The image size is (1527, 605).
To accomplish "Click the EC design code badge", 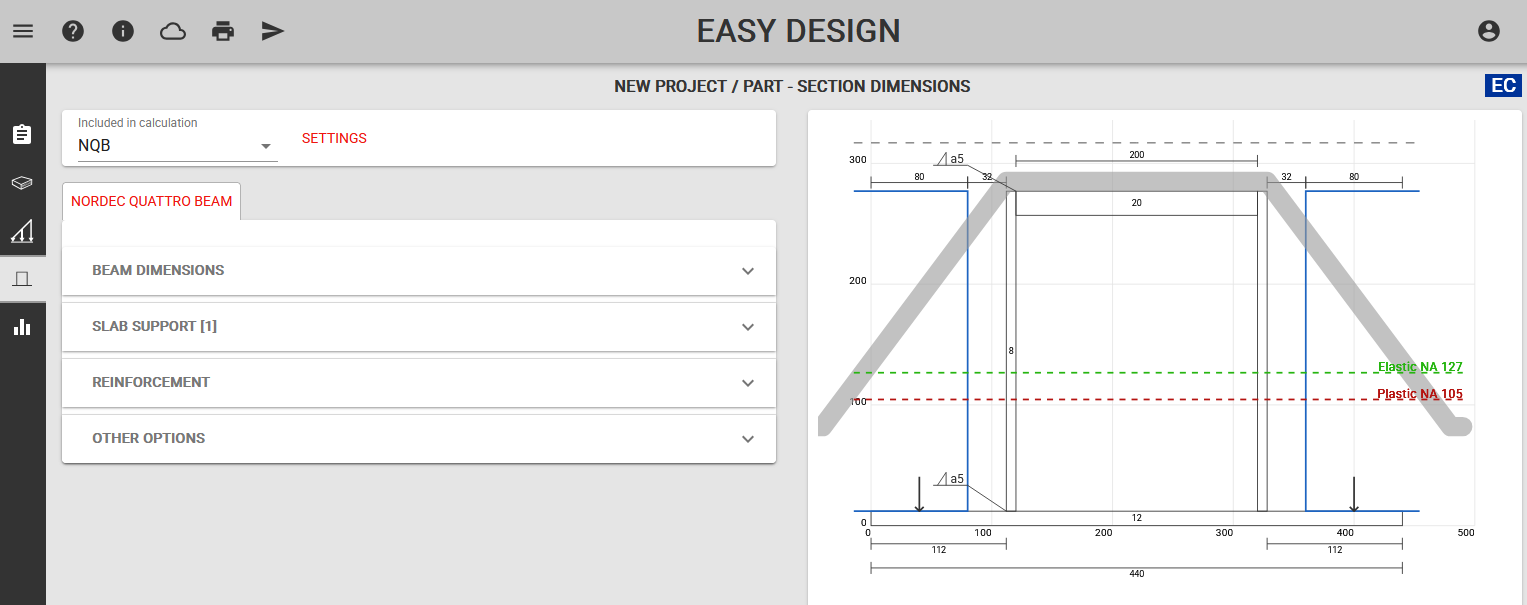I will point(1503,86).
